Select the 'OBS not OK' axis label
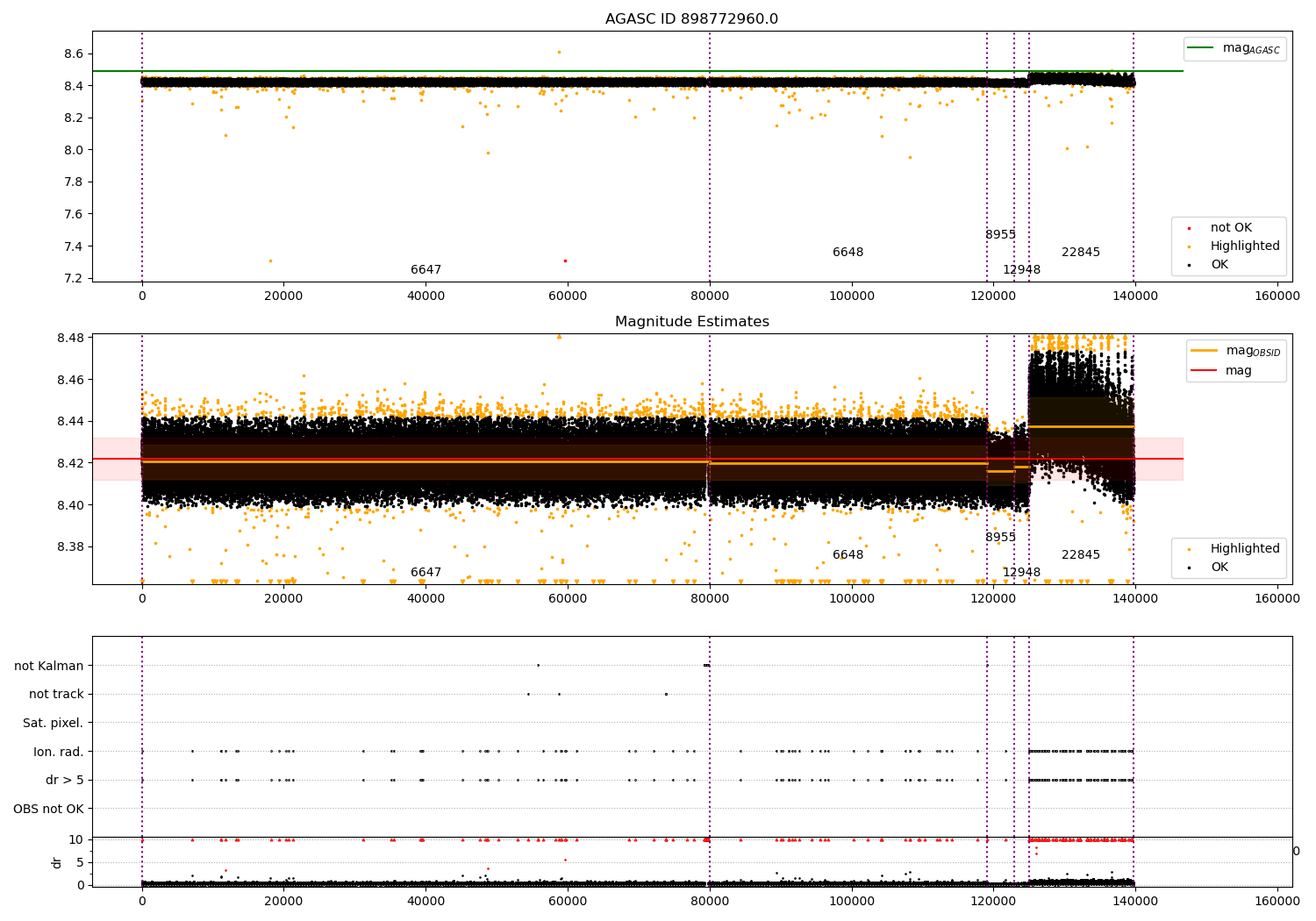The height and width of the screenshot is (921, 1316). [x=48, y=809]
